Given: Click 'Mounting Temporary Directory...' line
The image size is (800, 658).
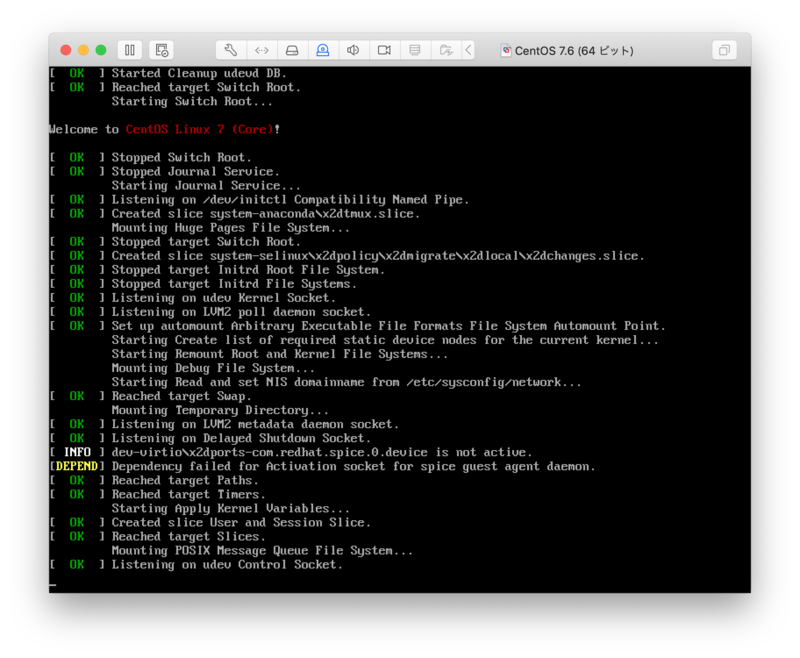Looking at the screenshot, I should click(x=220, y=410).
